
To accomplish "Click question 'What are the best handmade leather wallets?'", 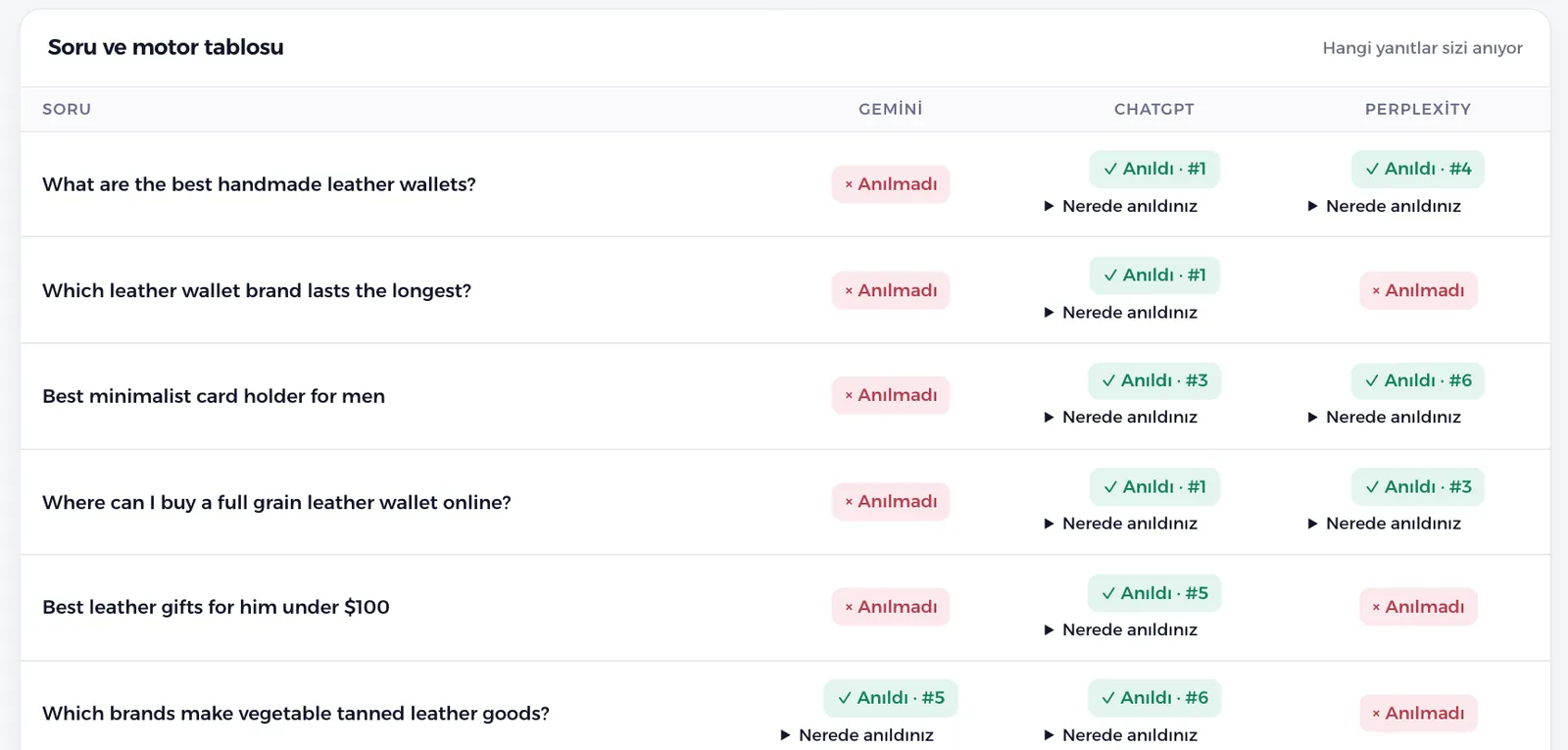I will [x=259, y=184].
